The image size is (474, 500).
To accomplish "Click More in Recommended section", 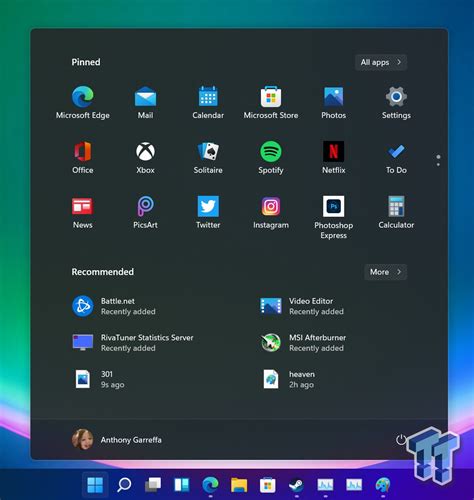I will coord(385,272).
